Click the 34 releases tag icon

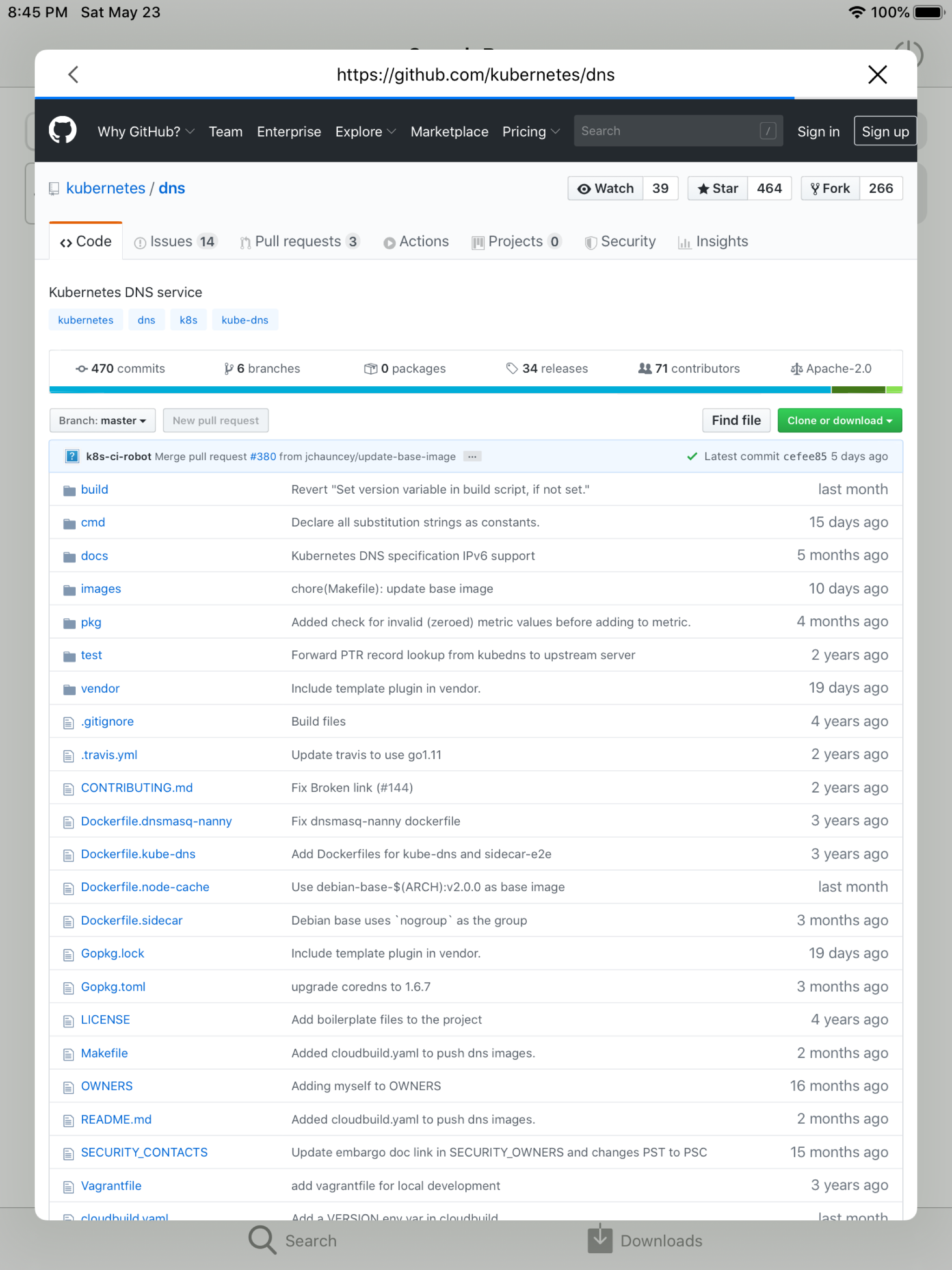click(513, 368)
